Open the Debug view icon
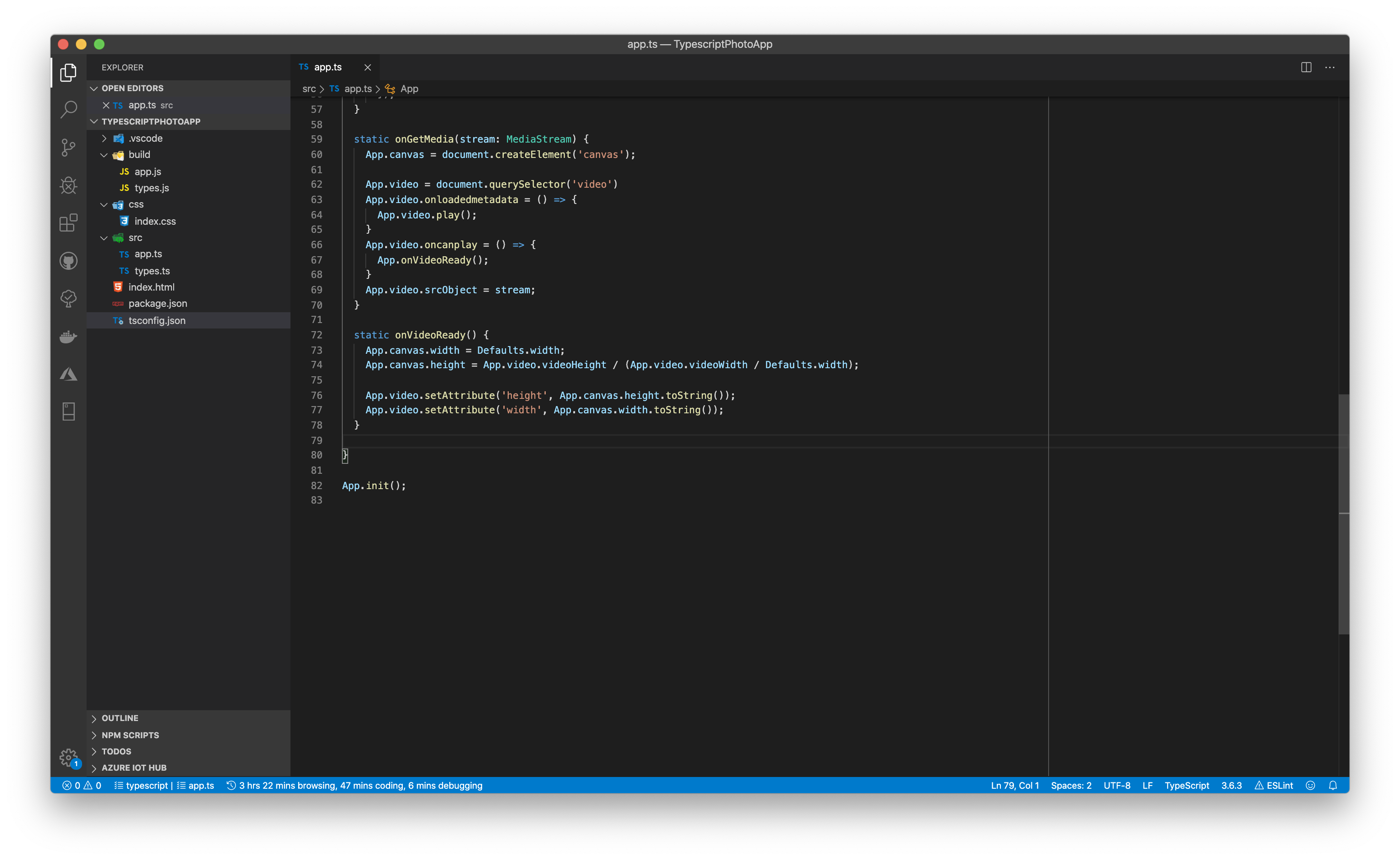The height and width of the screenshot is (860, 1400). point(68,185)
